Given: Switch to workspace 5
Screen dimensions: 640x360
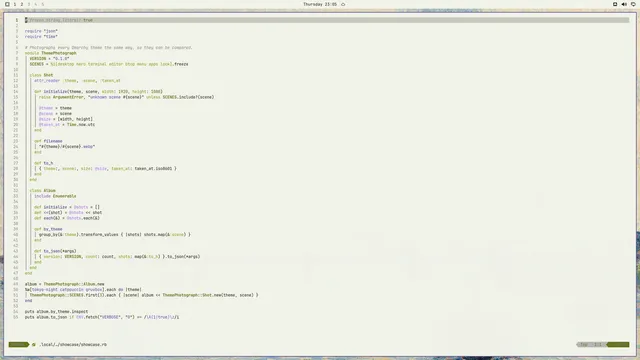Looking at the screenshot, I should [x=42, y=4].
